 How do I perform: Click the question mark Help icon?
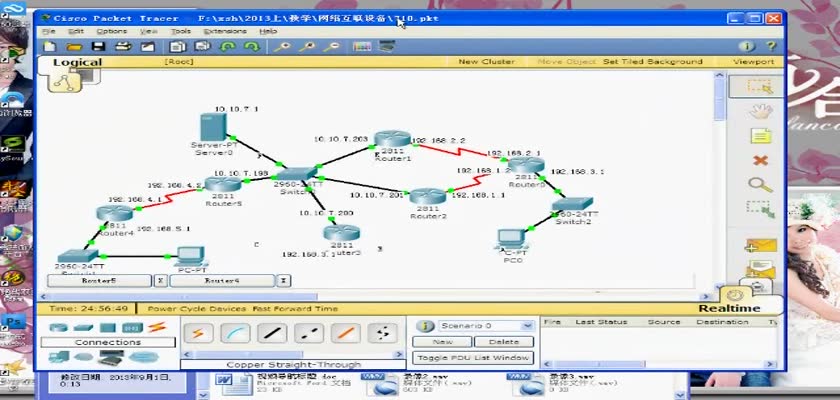[x=771, y=47]
